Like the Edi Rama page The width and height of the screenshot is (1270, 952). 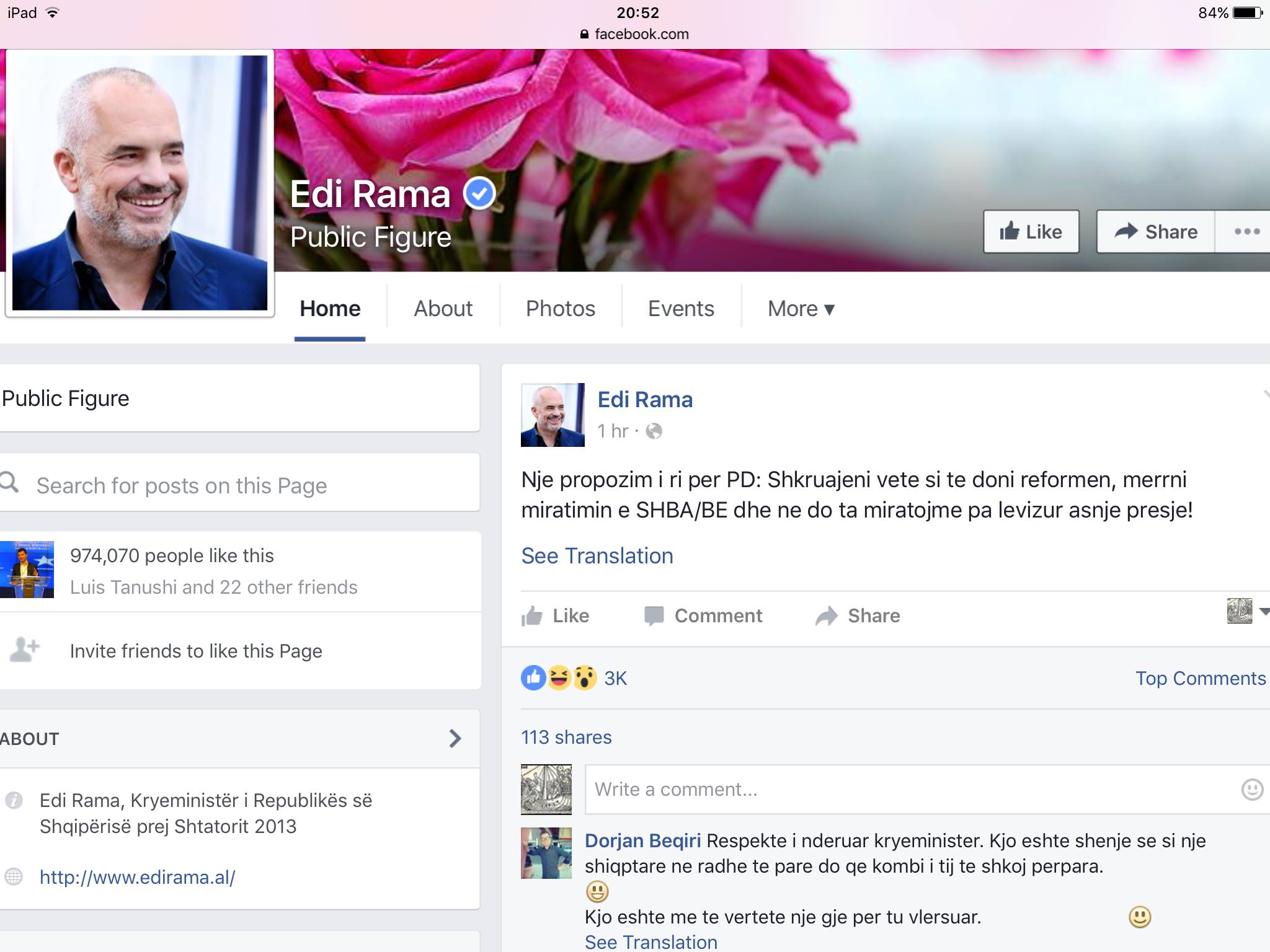pyautogui.click(x=1031, y=231)
